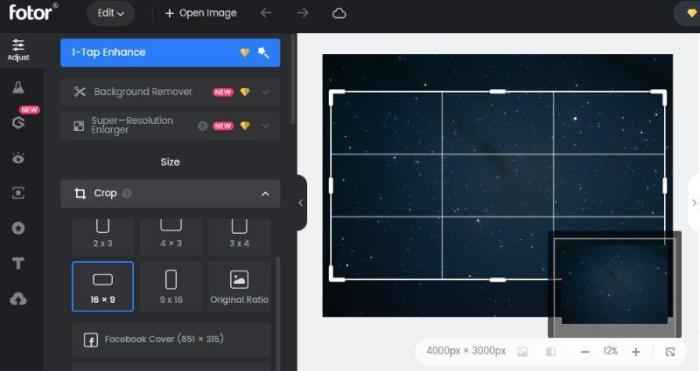The width and height of the screenshot is (700, 371).
Task: Click the cloud save icon in the top bar
Action: [339, 13]
